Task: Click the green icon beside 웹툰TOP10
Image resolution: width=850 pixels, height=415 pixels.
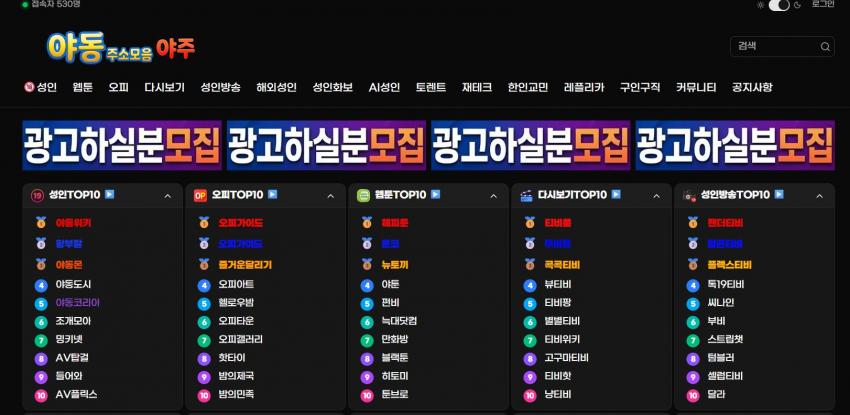Action: point(364,196)
